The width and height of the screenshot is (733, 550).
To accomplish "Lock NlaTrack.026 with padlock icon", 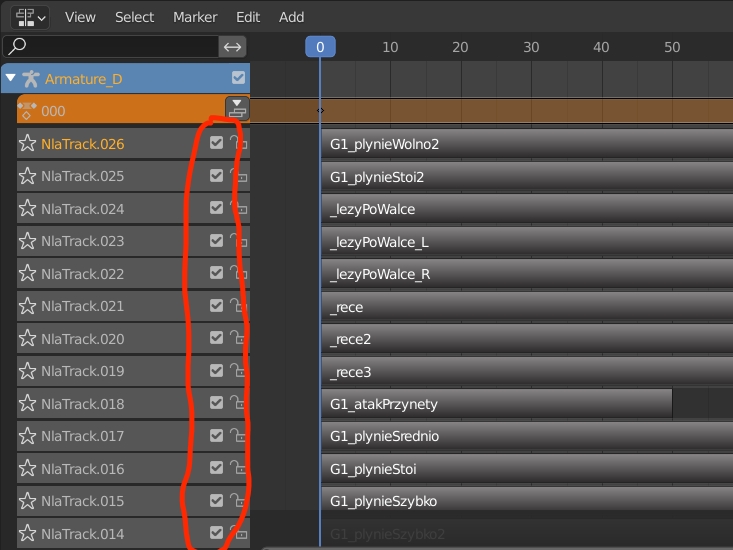I will tap(239, 142).
